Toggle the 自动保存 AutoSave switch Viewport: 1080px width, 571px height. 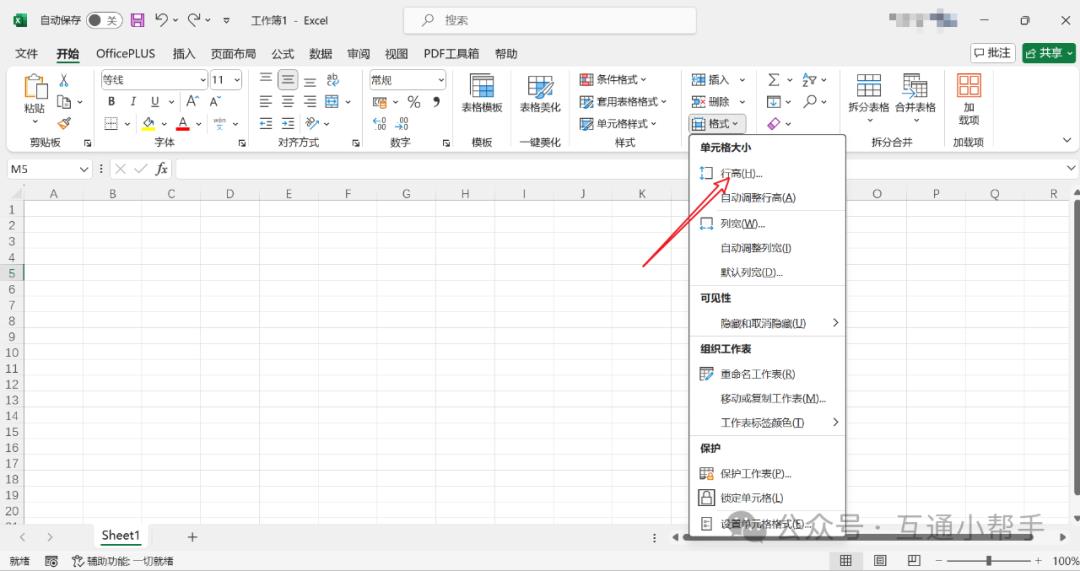pos(104,21)
